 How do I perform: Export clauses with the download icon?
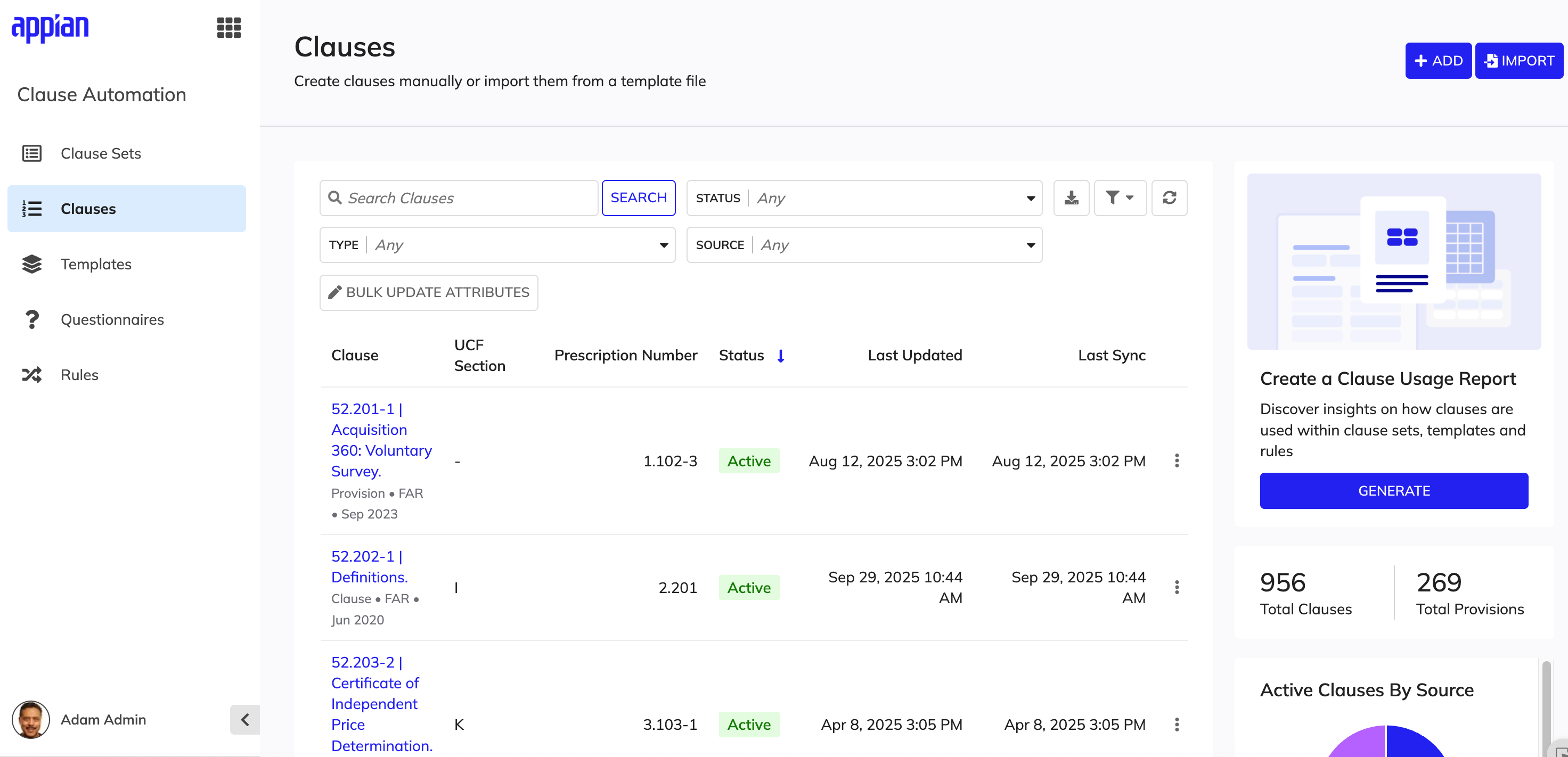[x=1071, y=198]
